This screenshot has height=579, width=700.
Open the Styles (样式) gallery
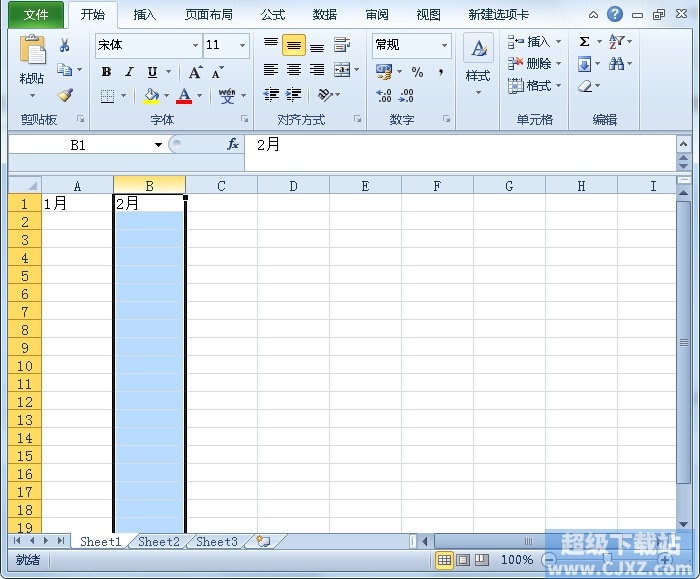pos(478,65)
